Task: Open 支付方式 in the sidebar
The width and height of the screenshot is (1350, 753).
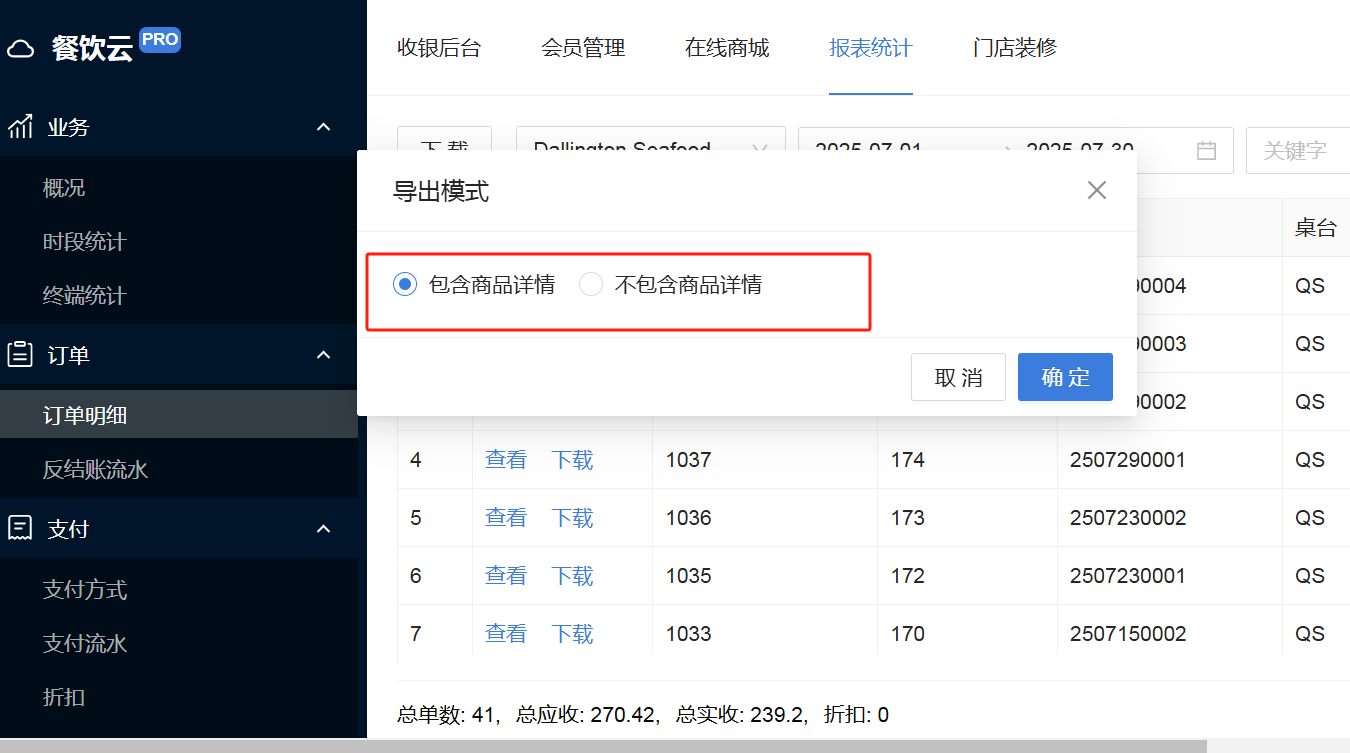Action: pyautogui.click(x=85, y=589)
